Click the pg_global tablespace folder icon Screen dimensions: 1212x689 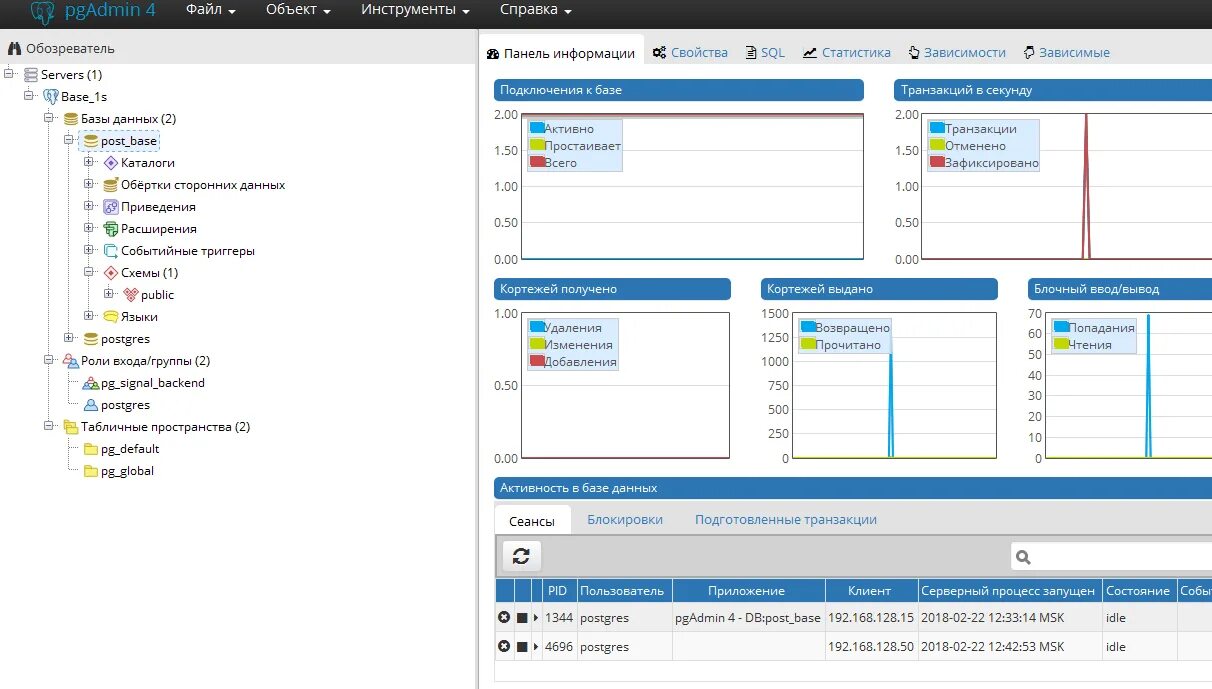click(90, 471)
